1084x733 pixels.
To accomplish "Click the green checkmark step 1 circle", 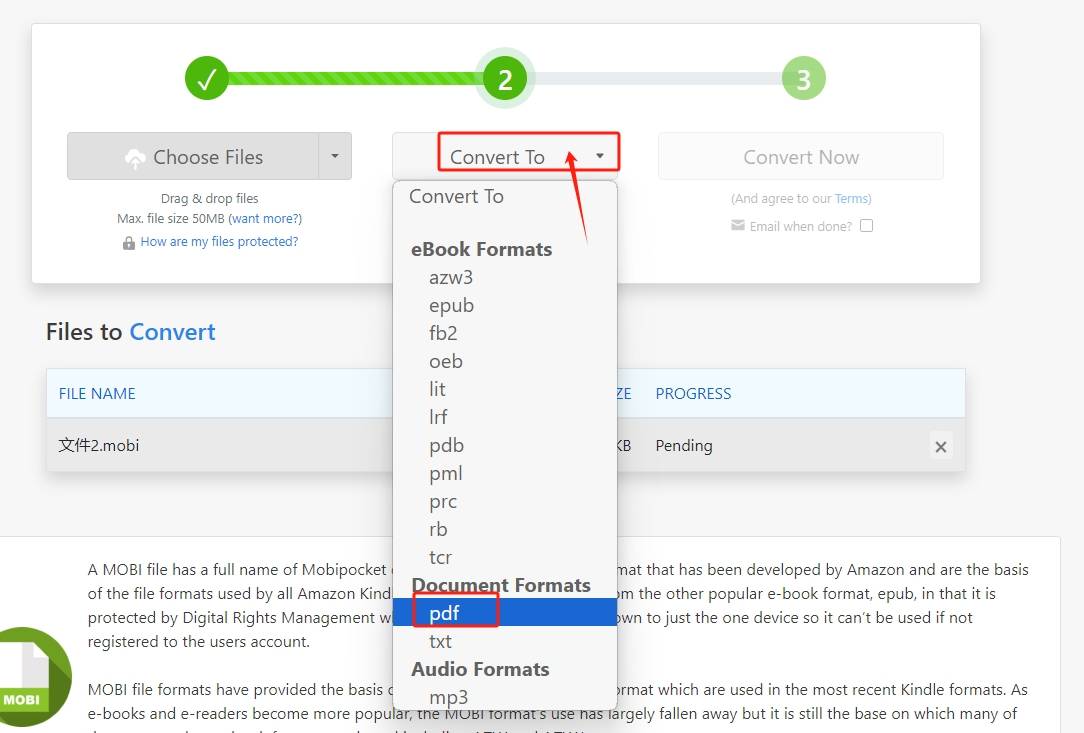I will tap(207, 78).
